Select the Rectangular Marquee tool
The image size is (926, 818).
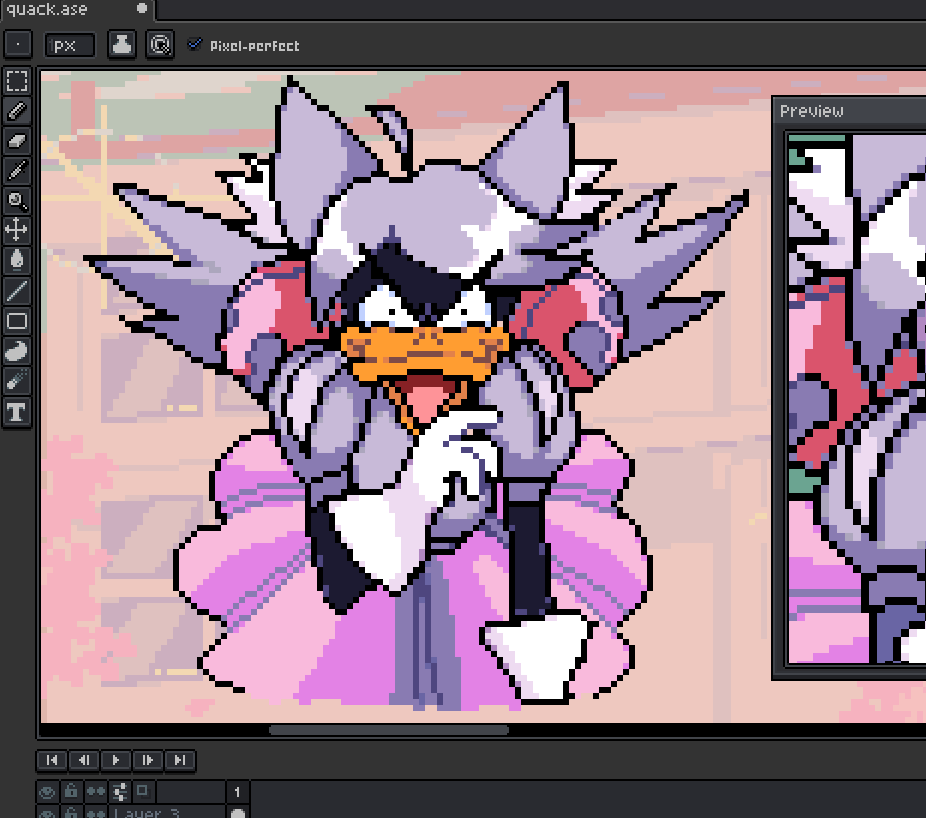coord(17,81)
